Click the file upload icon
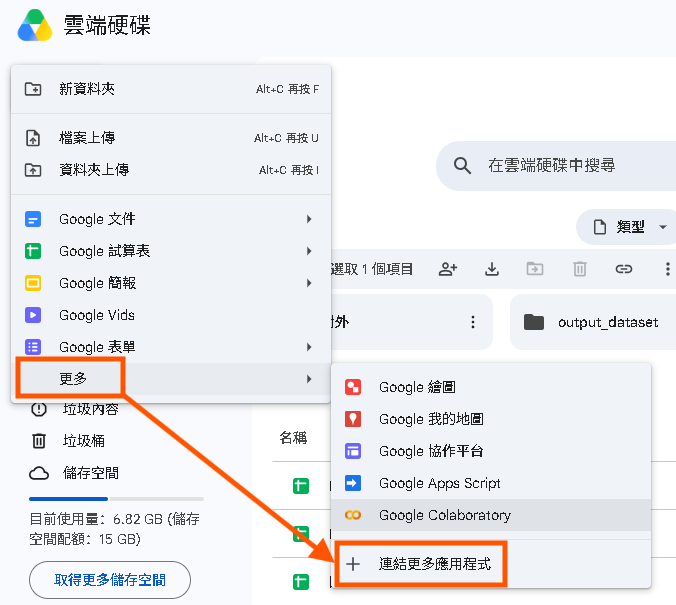The height and width of the screenshot is (605, 676). coord(33,138)
